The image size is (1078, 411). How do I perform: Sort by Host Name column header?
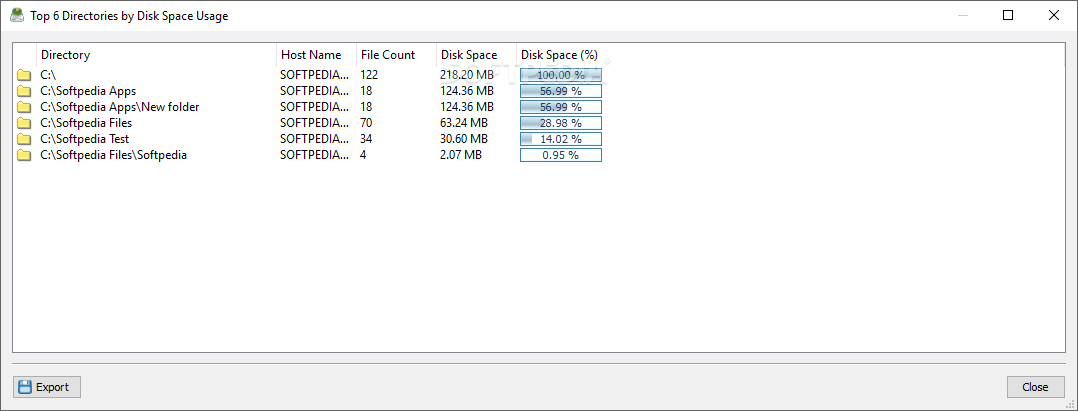tap(316, 55)
